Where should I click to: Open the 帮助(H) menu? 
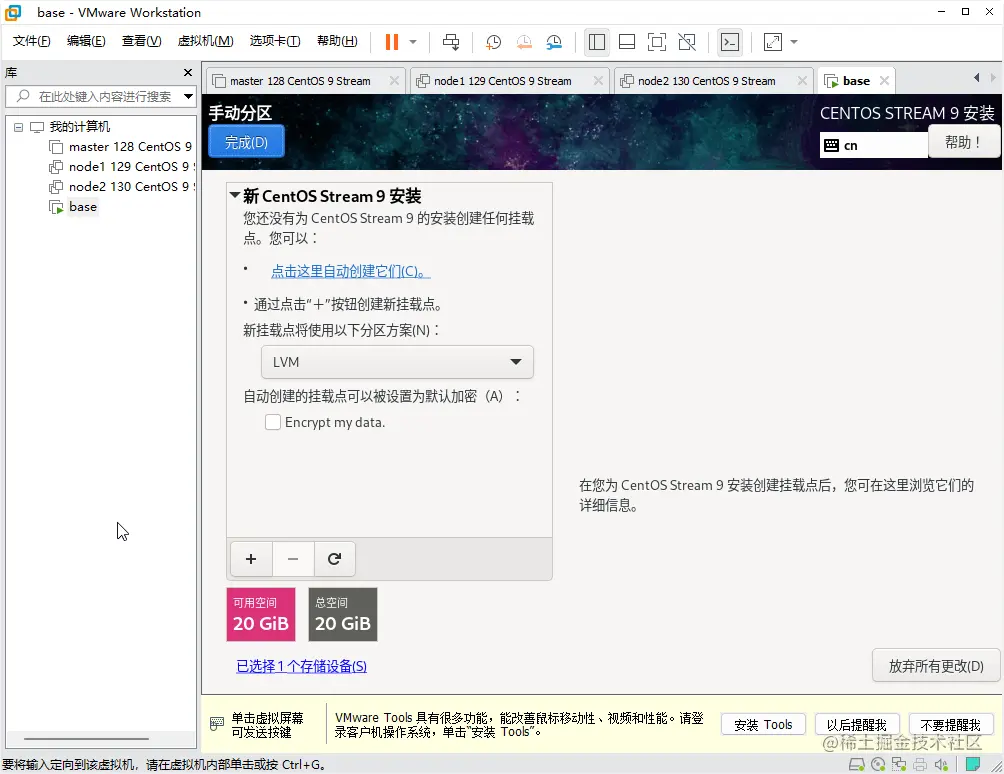[x=337, y=41]
